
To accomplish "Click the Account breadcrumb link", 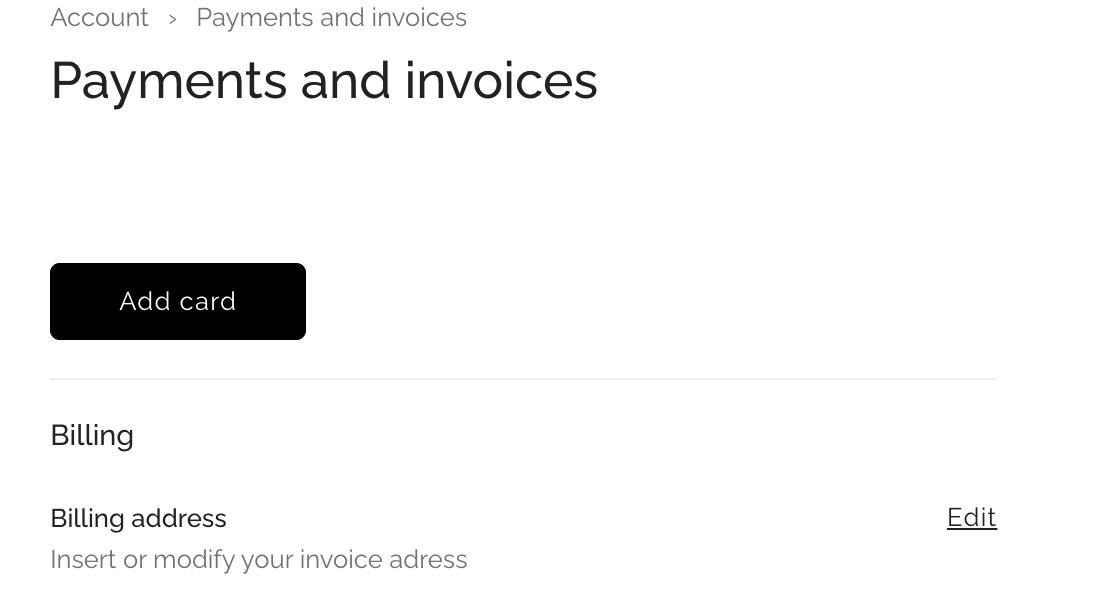I will point(99,18).
